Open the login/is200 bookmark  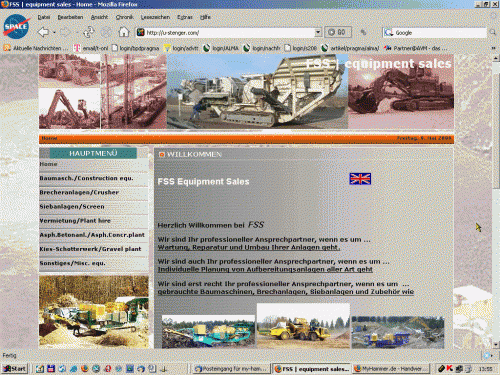pos(300,48)
